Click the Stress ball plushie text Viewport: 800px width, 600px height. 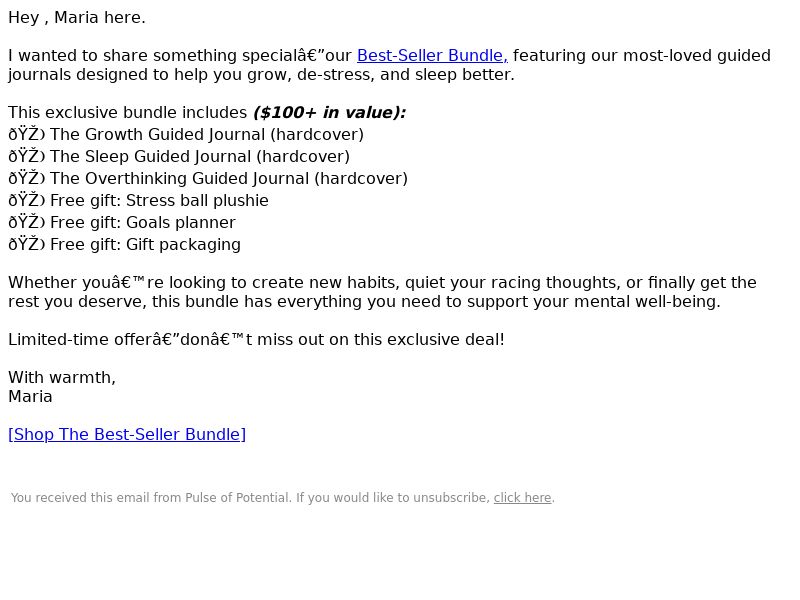click(x=197, y=200)
